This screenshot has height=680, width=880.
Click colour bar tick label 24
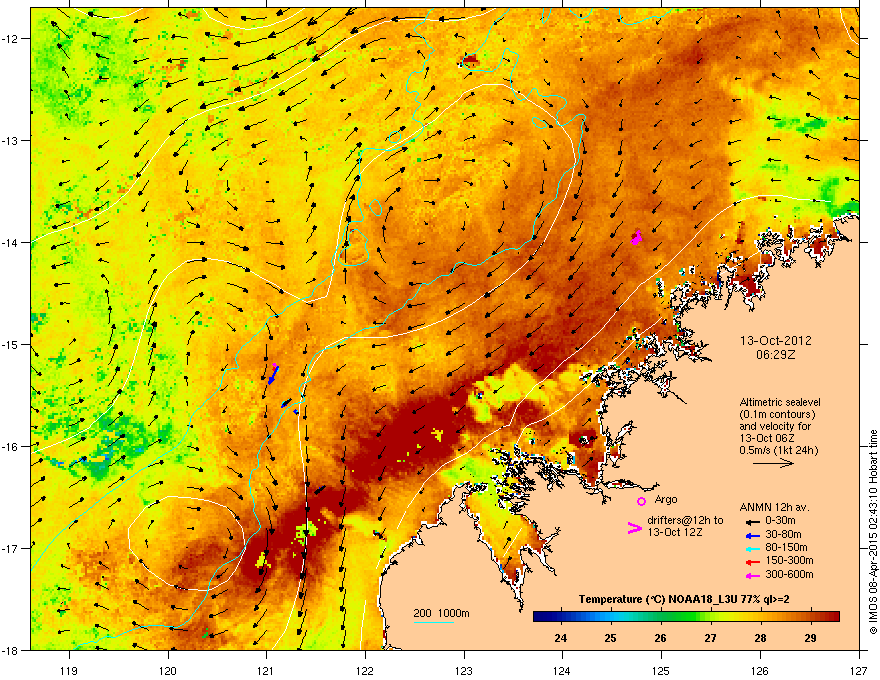560,638
